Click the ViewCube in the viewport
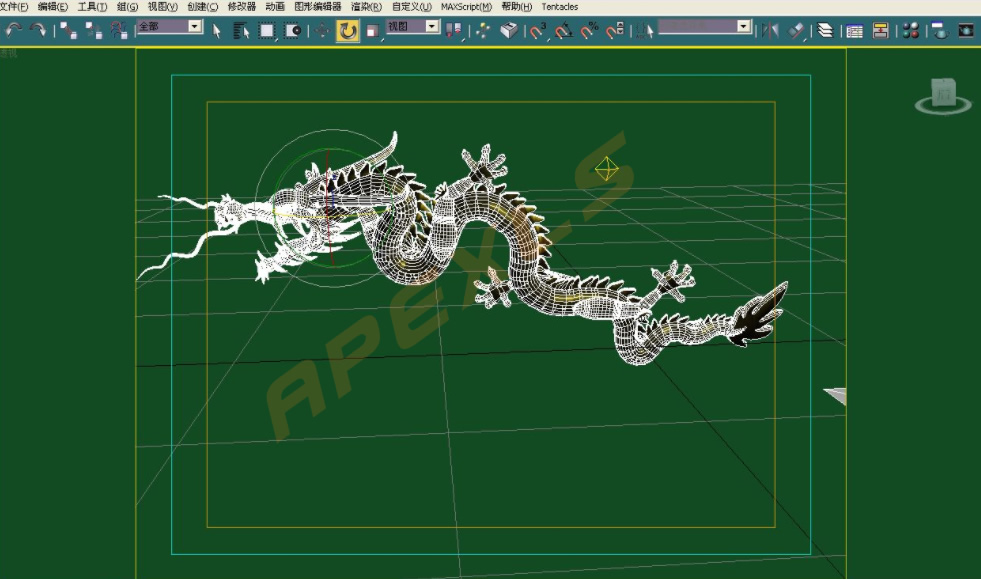Viewport: 981px width, 579px height. tap(943, 97)
